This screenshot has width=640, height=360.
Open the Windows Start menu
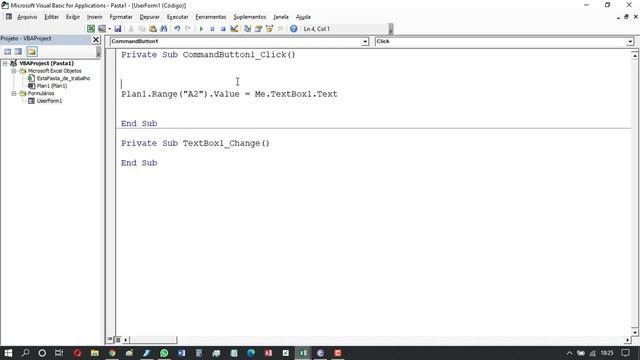[8, 353]
